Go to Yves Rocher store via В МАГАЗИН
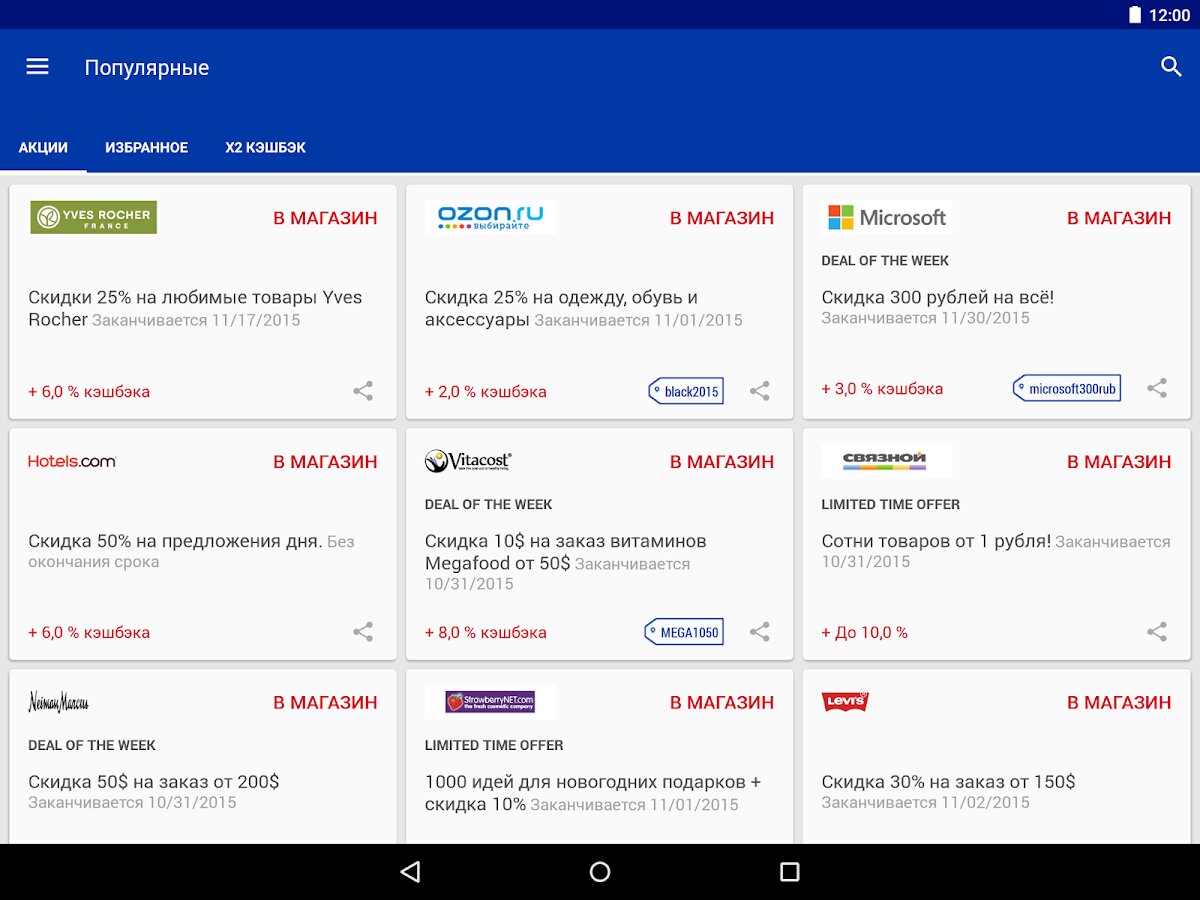This screenshot has height=900, width=1200. click(x=326, y=218)
